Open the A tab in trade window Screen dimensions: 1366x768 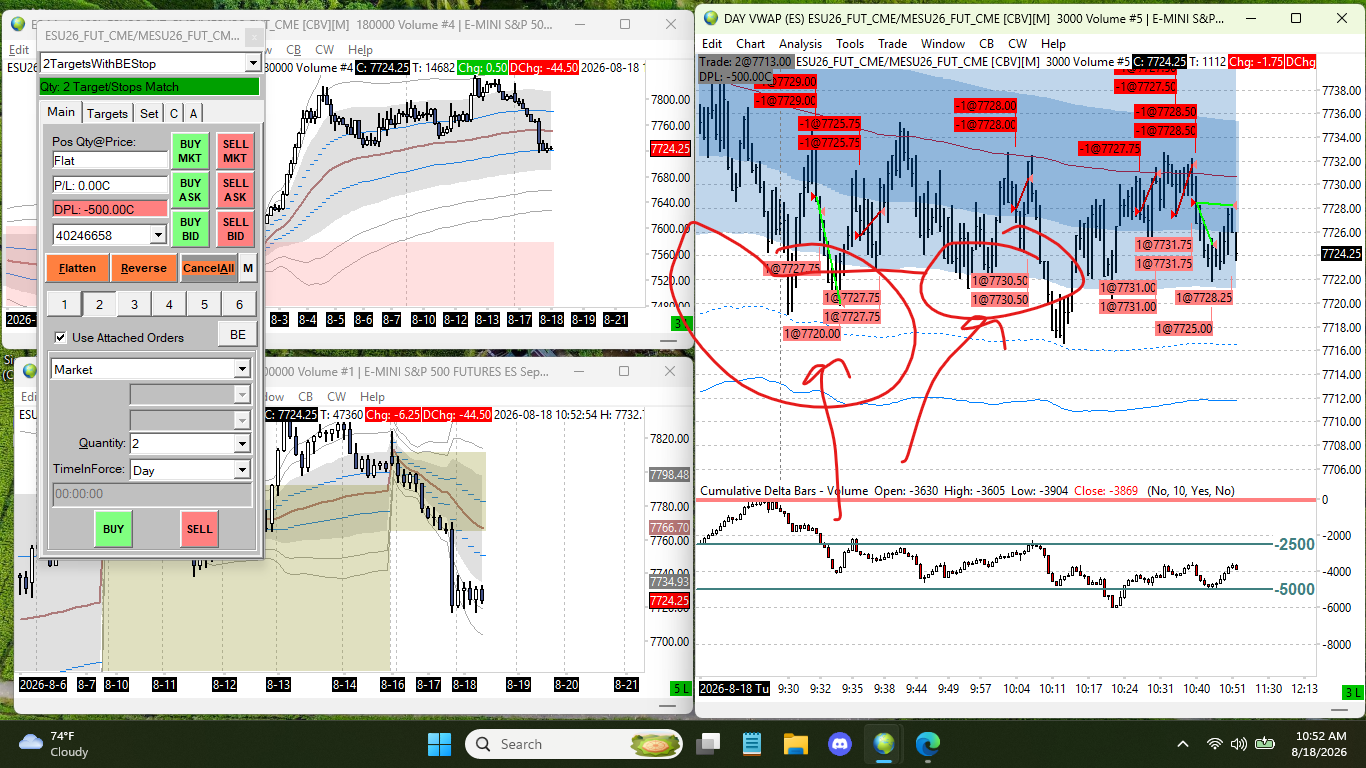coord(193,114)
